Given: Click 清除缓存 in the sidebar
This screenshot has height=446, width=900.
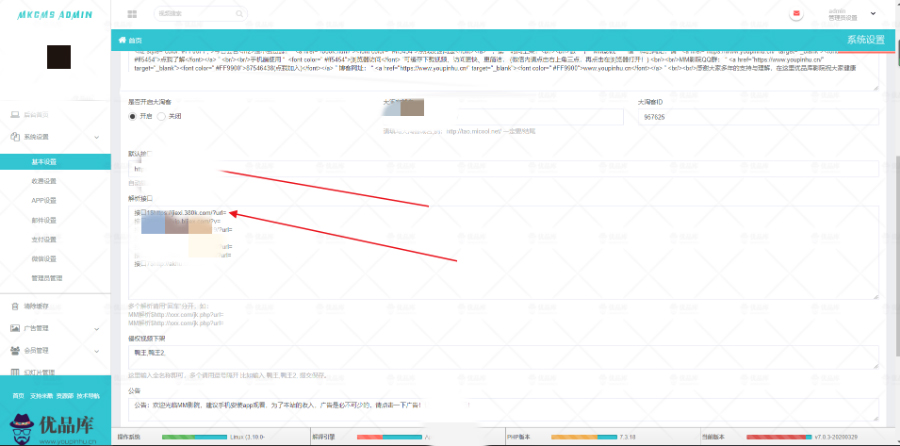Looking at the screenshot, I should point(36,307).
